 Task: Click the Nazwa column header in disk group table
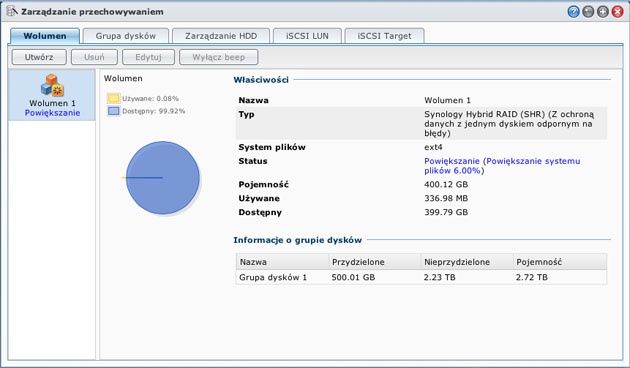[282, 262]
